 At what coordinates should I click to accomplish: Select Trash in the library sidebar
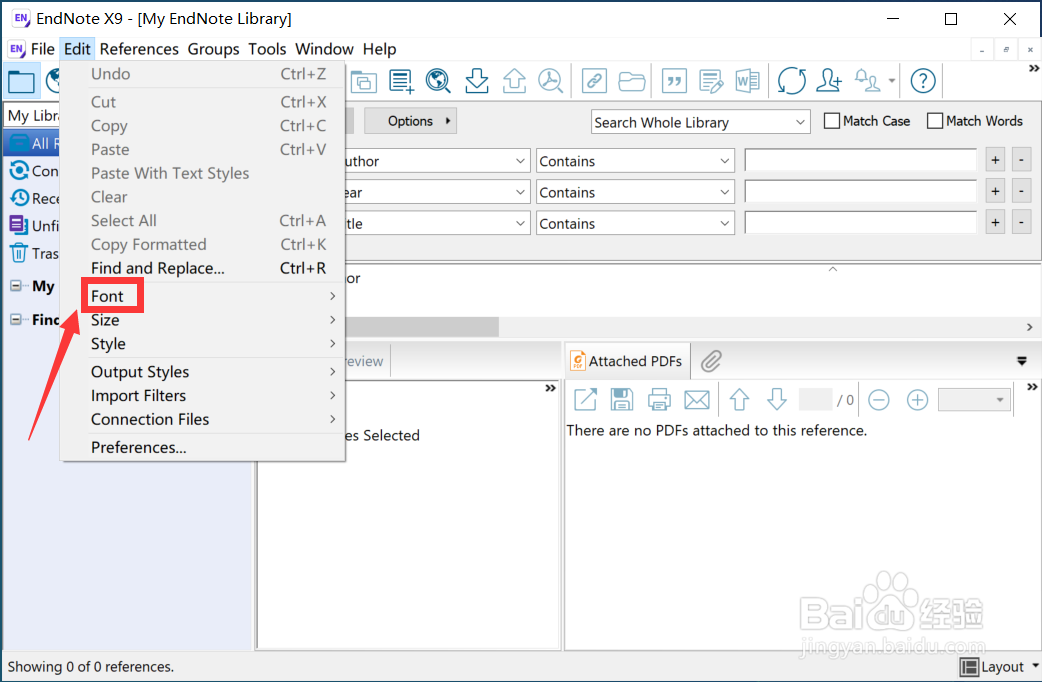35,253
